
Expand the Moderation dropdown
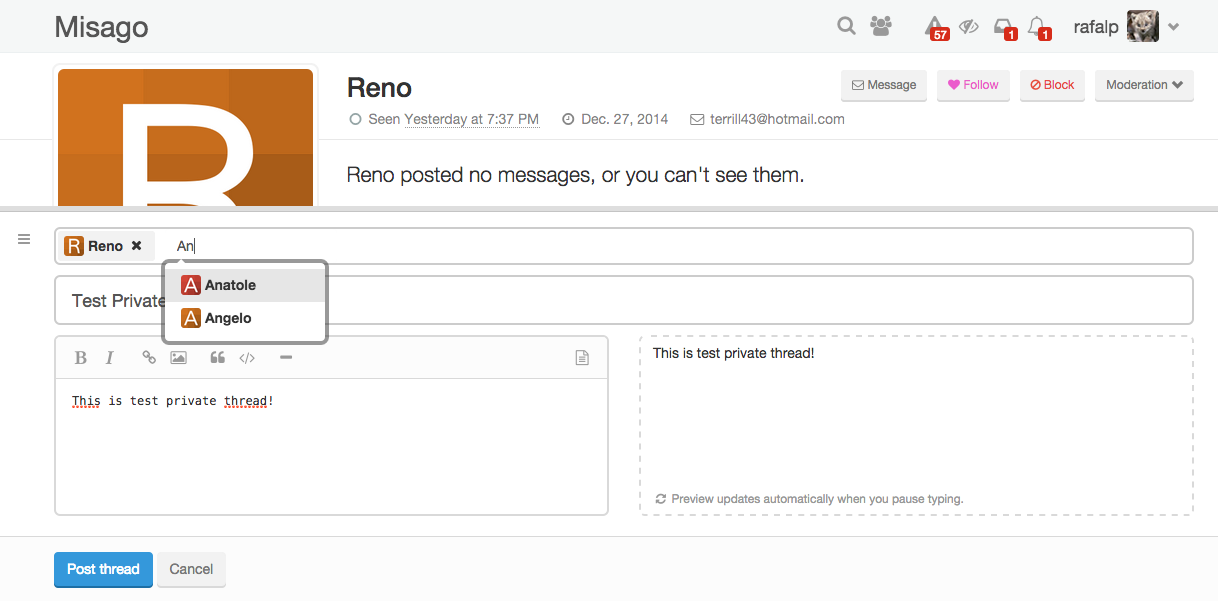click(1144, 85)
